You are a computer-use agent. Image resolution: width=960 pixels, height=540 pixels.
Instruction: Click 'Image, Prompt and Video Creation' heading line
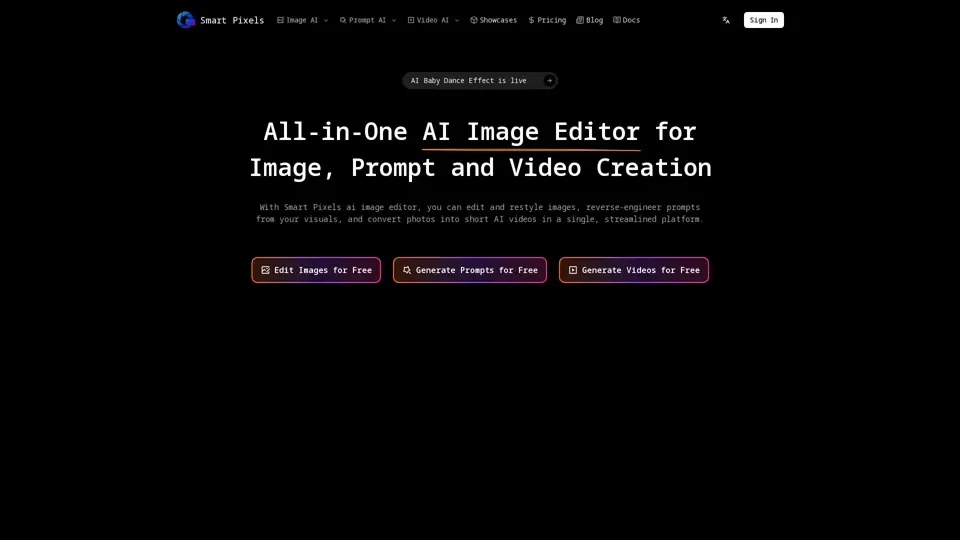coord(480,168)
